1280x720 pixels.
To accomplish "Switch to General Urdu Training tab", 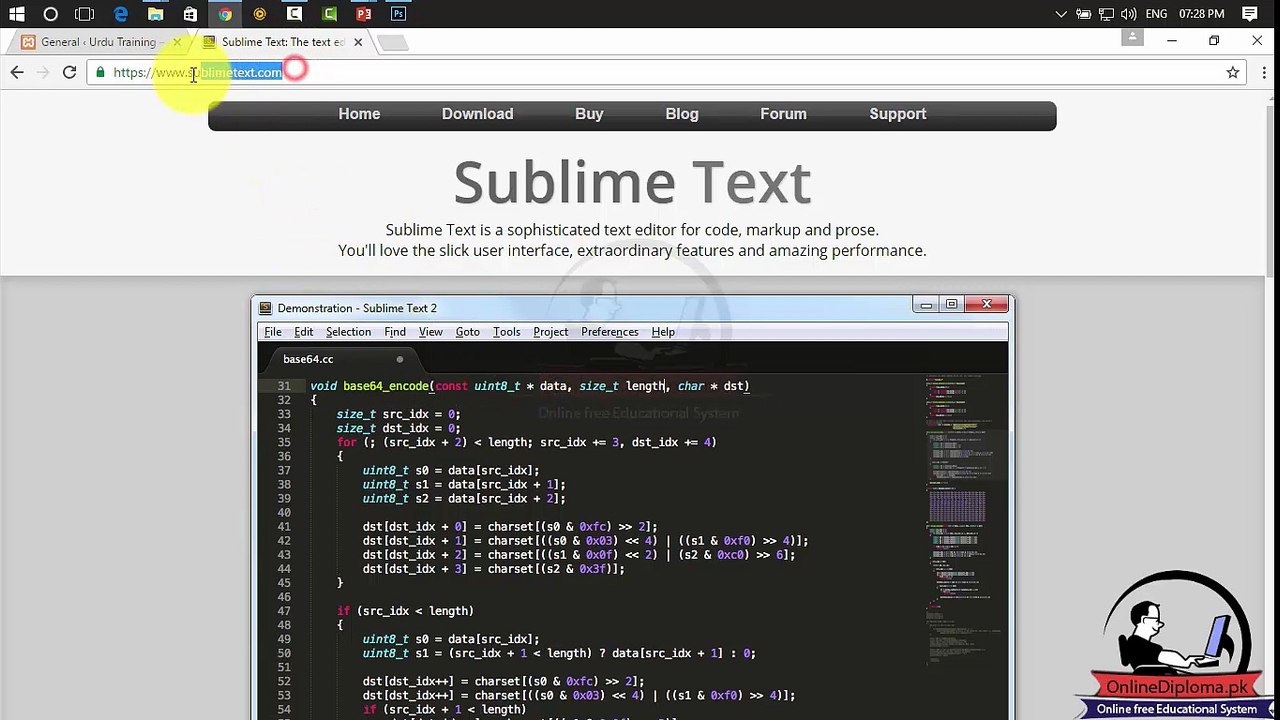I will (98, 42).
